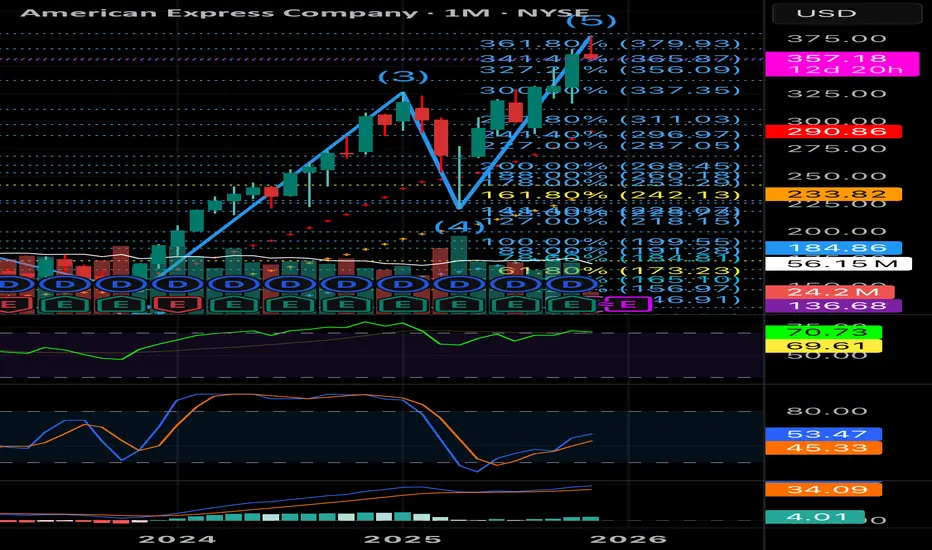Click the teal 4.01 histogram value label

pos(815,517)
